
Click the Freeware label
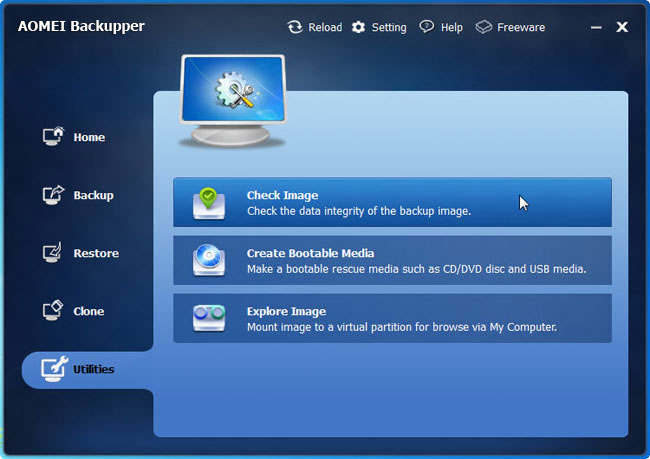coord(521,27)
